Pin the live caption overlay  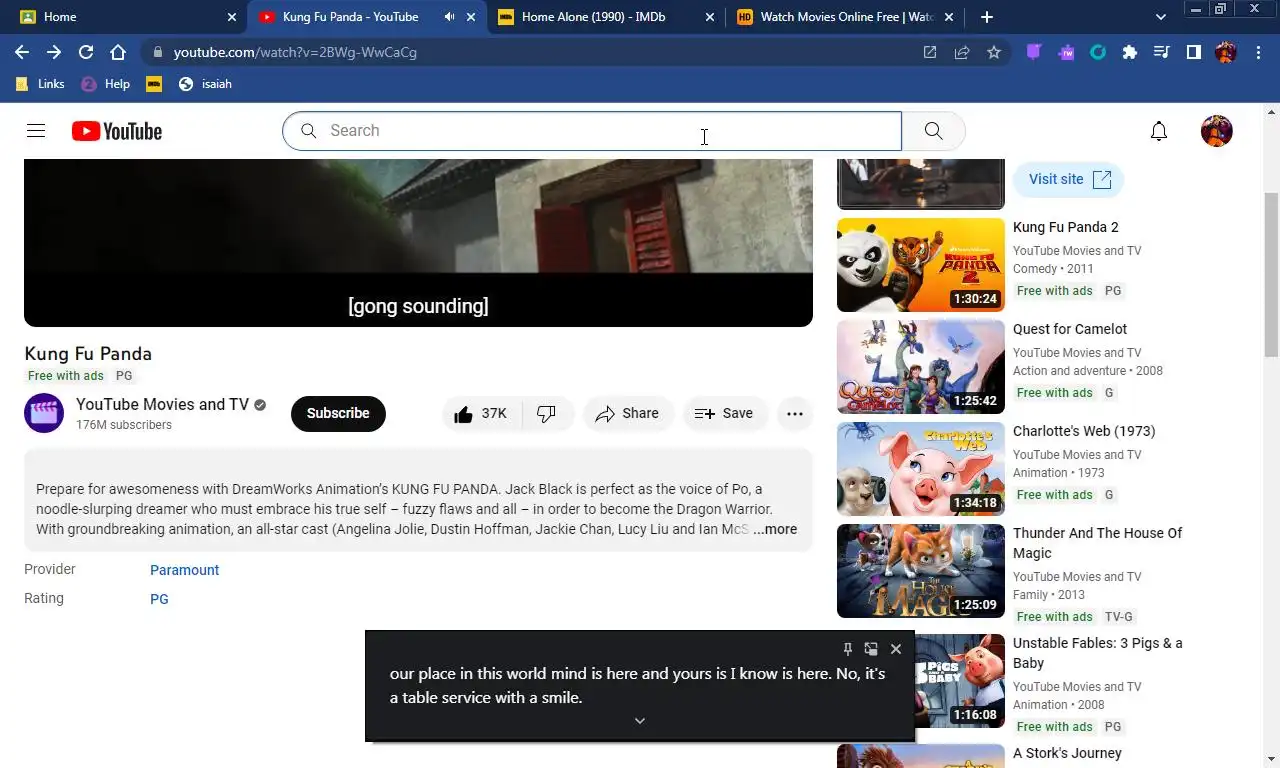[x=848, y=649]
